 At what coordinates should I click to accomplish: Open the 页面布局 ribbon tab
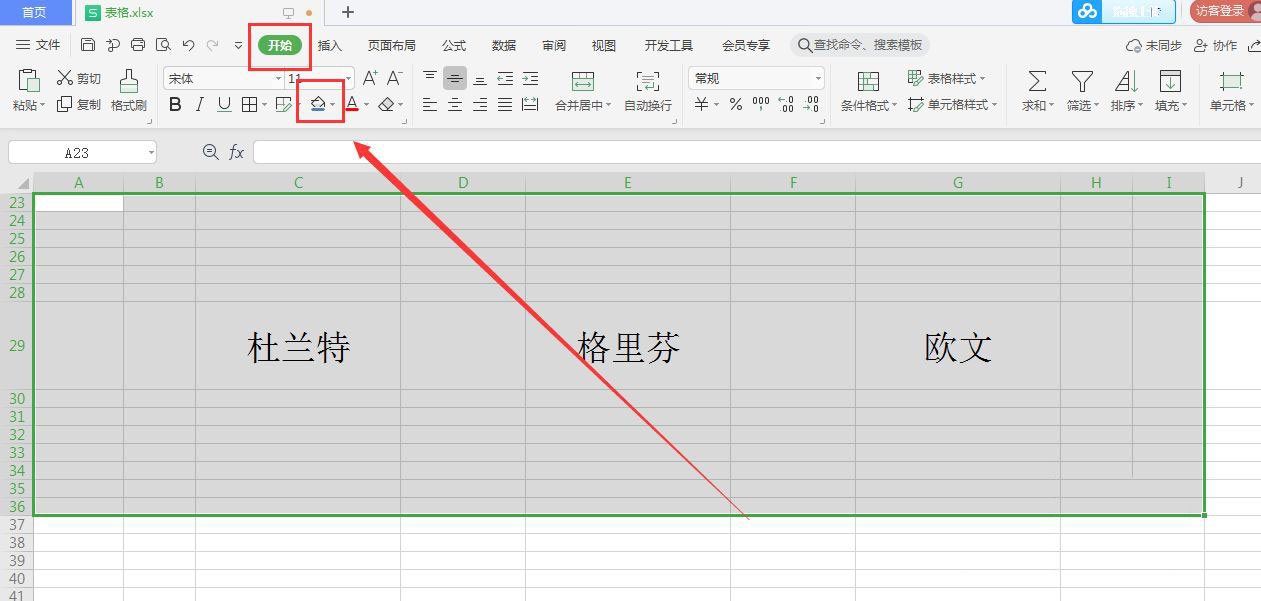[x=391, y=45]
